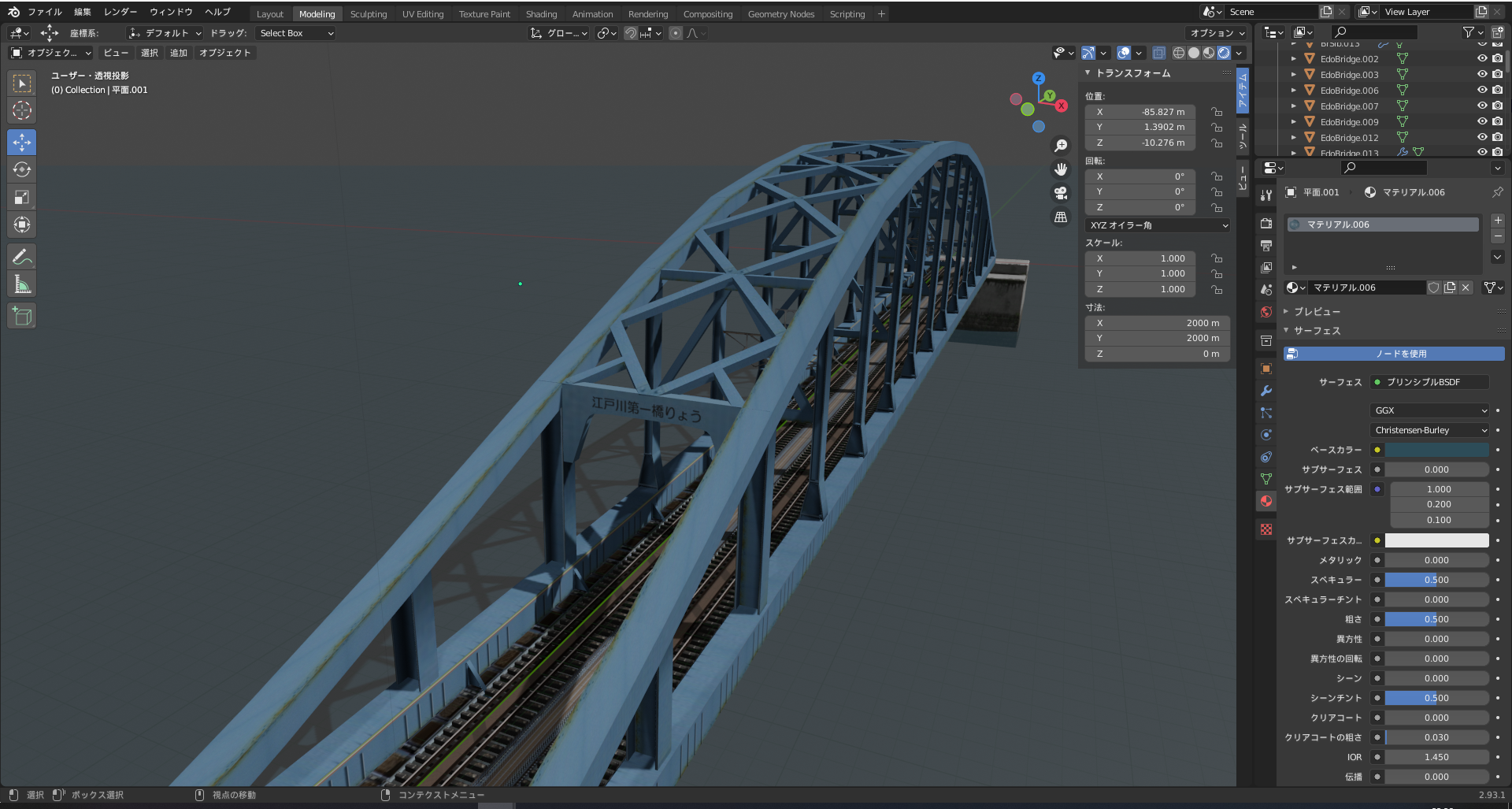Toggle lock on location X
Image resolution: width=1512 pixels, height=809 pixels.
pos(1217,112)
